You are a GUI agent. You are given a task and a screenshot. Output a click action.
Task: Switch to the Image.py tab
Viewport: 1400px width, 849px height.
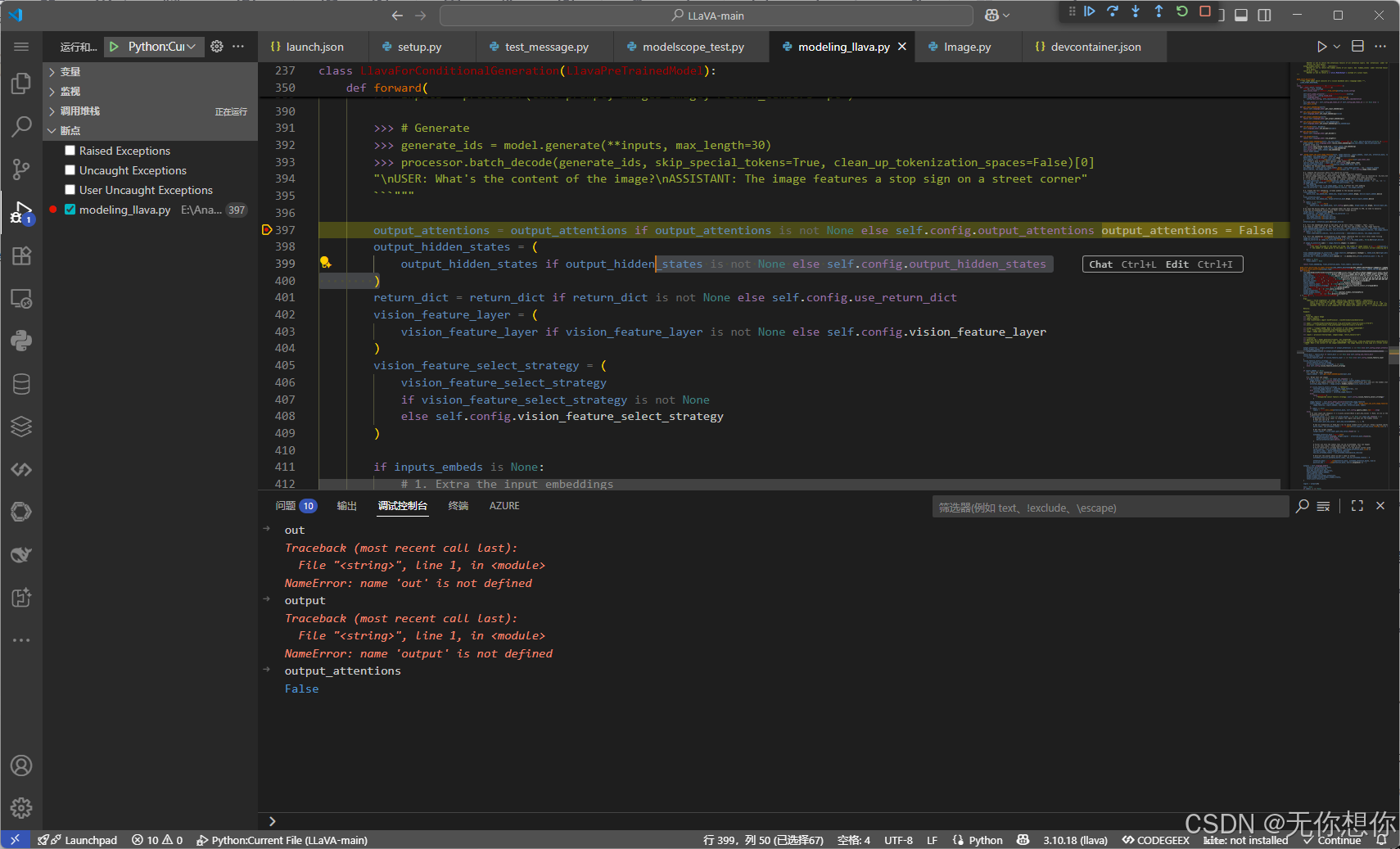click(967, 47)
